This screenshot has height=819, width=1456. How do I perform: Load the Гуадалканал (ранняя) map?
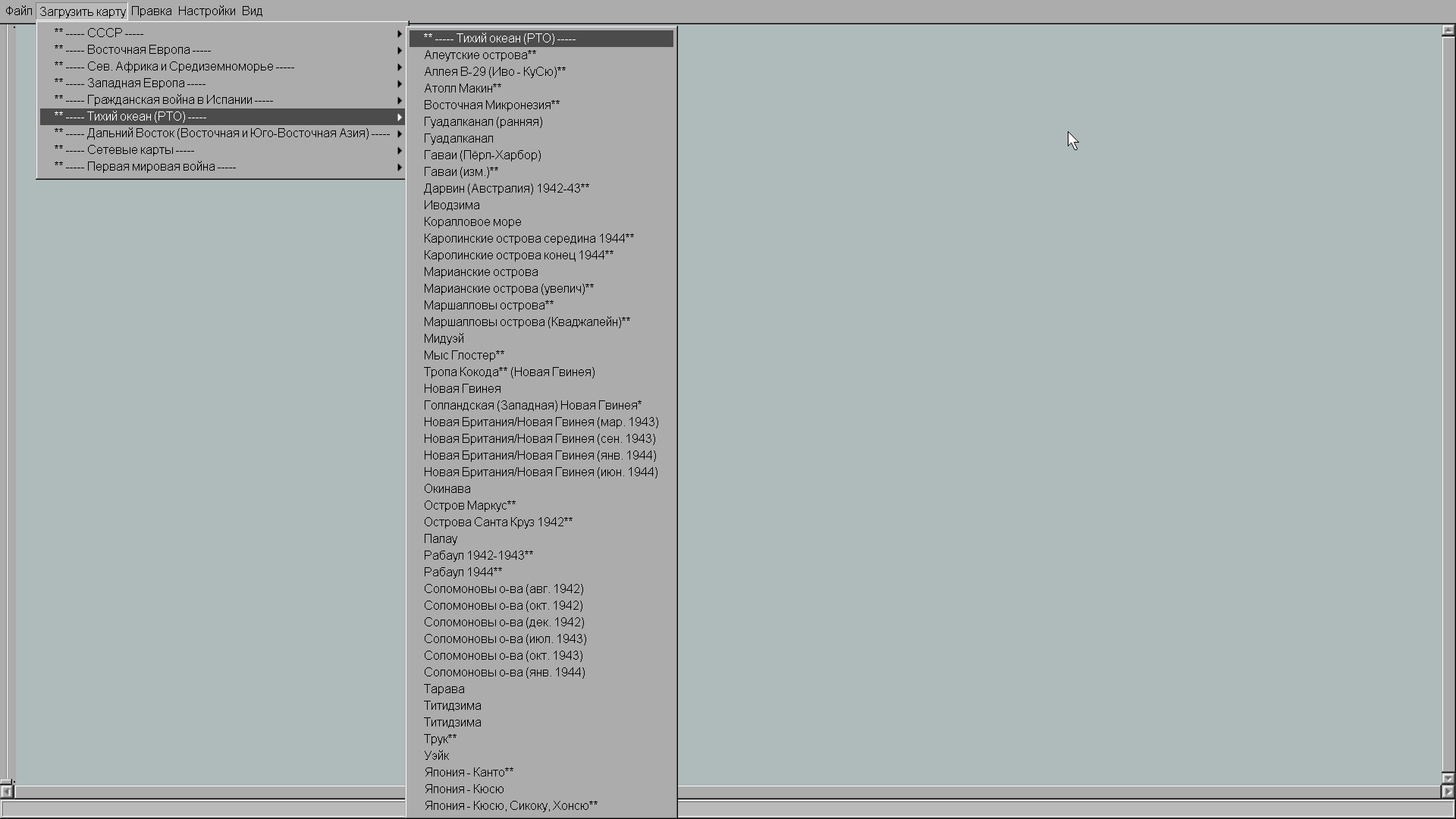click(541, 122)
